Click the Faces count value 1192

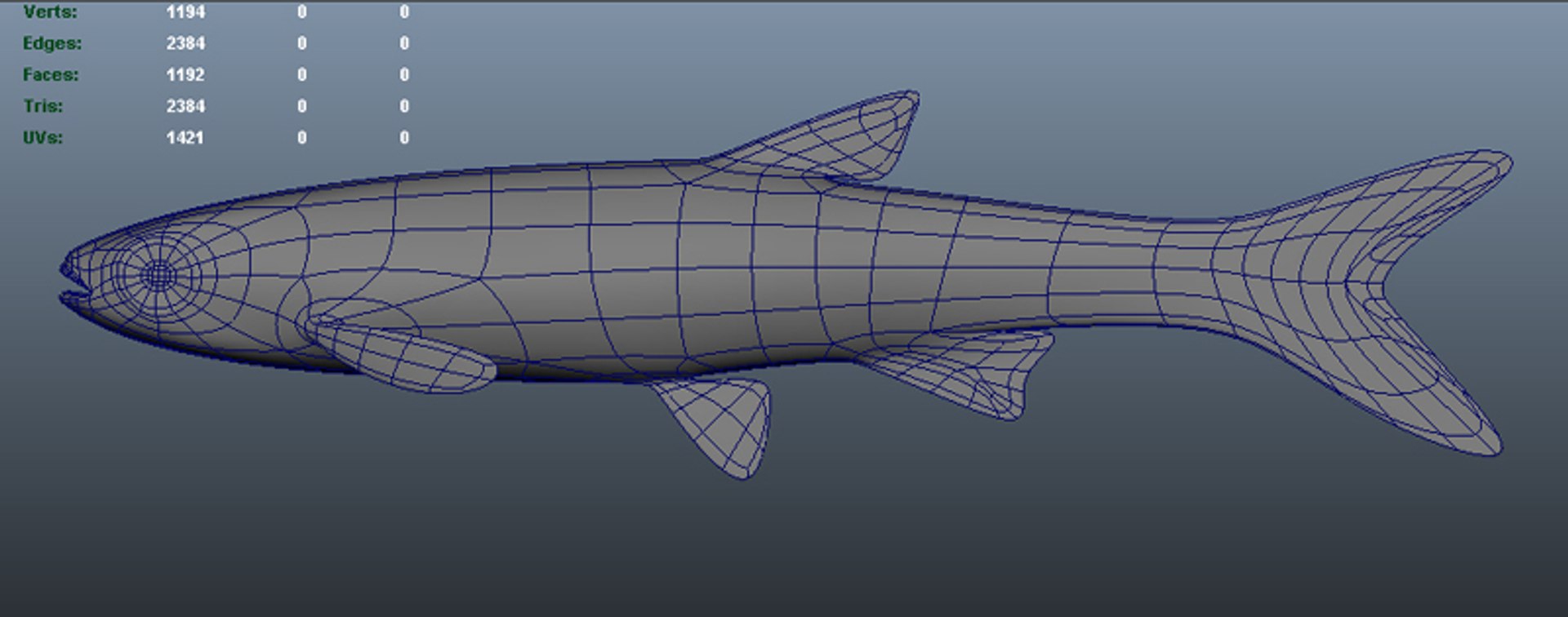pyautogui.click(x=185, y=74)
